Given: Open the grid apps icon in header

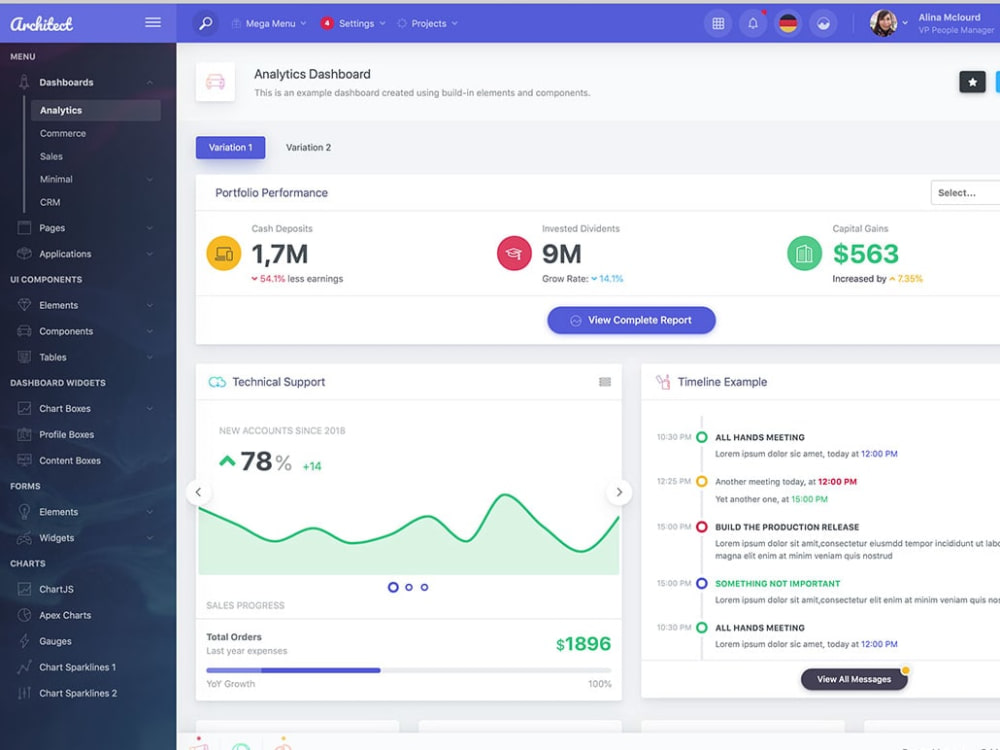Looking at the screenshot, I should pyautogui.click(x=718, y=24).
